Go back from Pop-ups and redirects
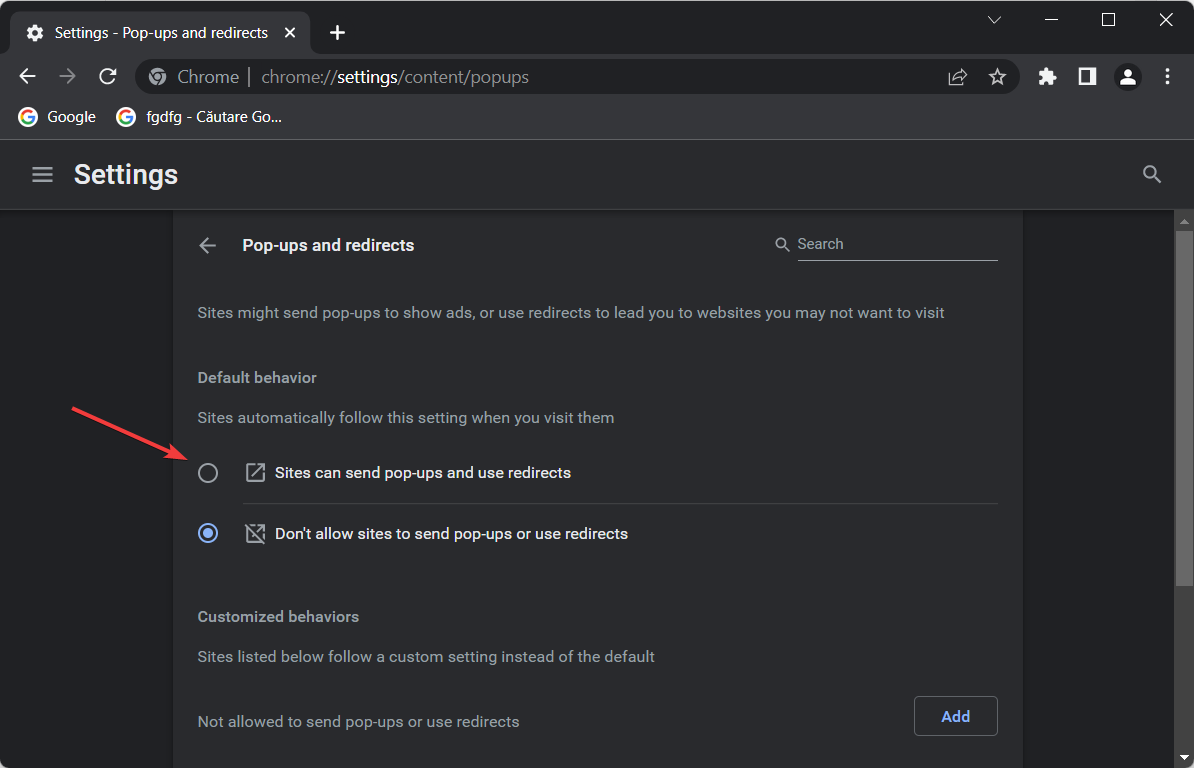This screenshot has height=768, width=1194. pyautogui.click(x=207, y=245)
